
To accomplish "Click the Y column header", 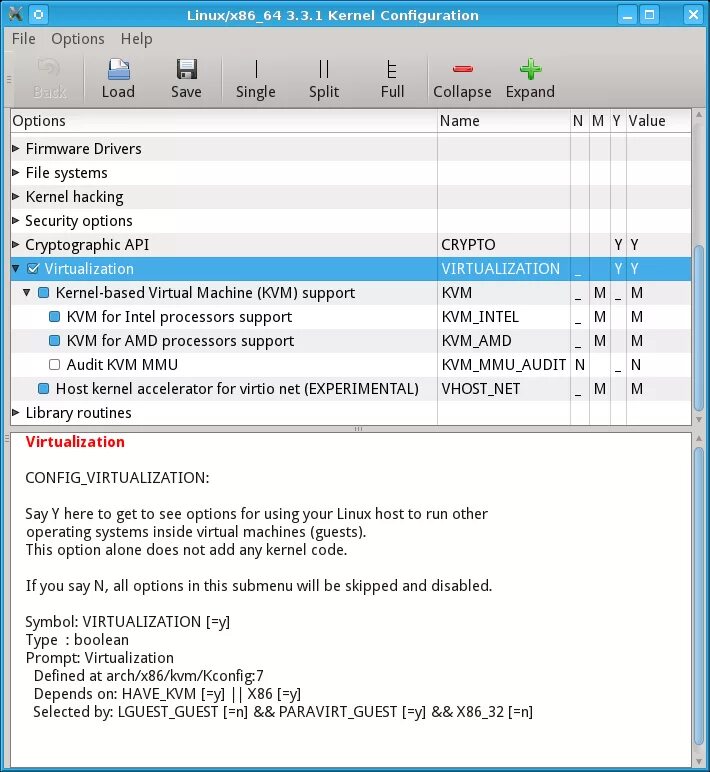I will click(618, 121).
